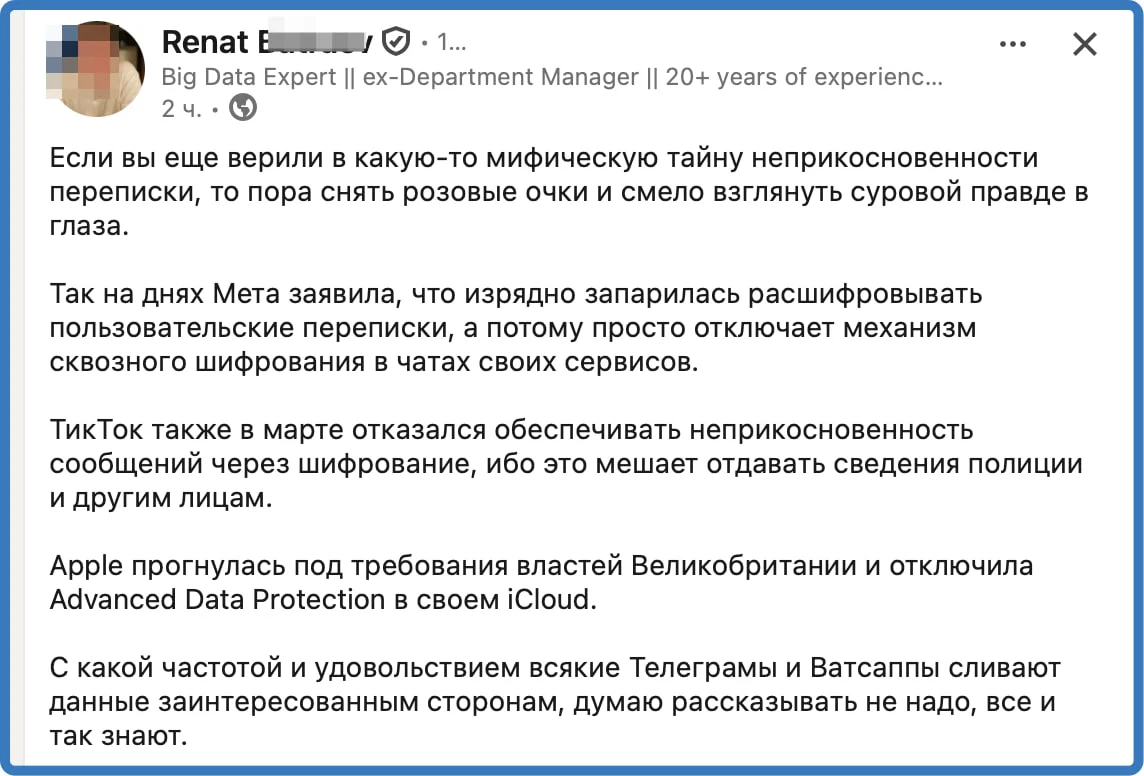This screenshot has width=1144, height=776.
Task: Click the '2 ч.' post timestamp
Action: point(181,108)
